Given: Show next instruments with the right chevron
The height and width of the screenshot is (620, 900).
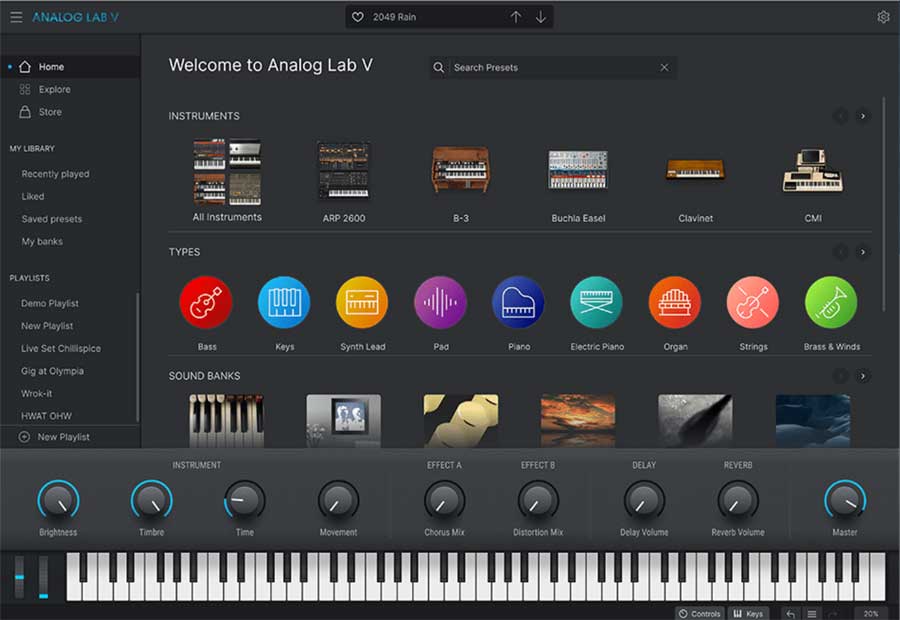Looking at the screenshot, I should click(x=863, y=116).
